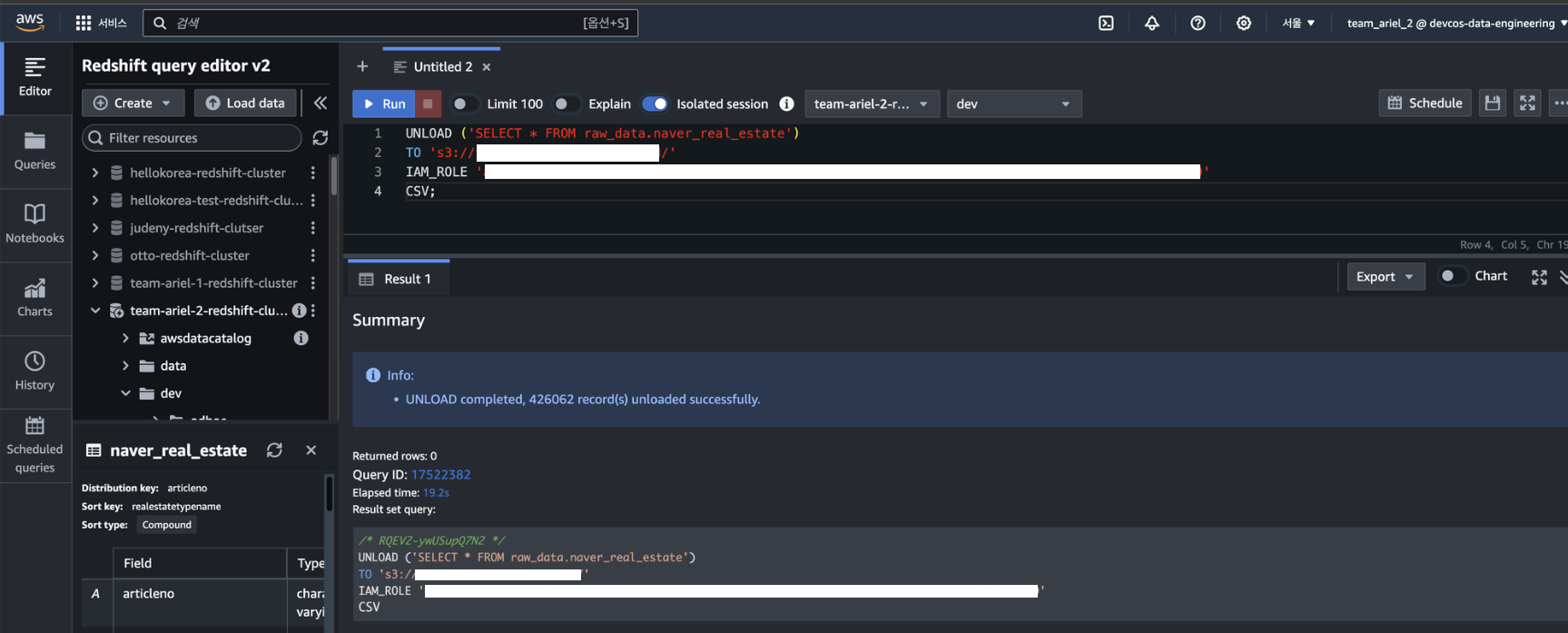Viewport: 1568px width, 633px height.
Task: Open the Queries sidebar view
Action: point(35,152)
